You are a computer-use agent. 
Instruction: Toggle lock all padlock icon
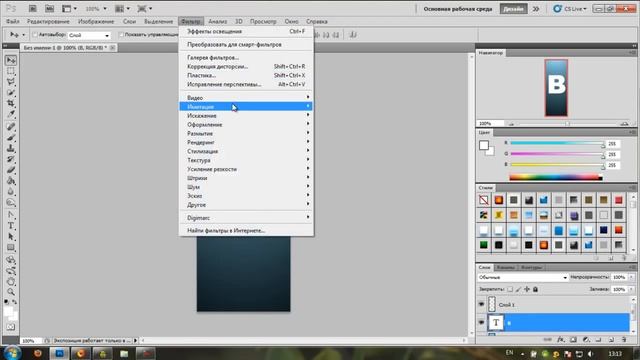point(536,289)
